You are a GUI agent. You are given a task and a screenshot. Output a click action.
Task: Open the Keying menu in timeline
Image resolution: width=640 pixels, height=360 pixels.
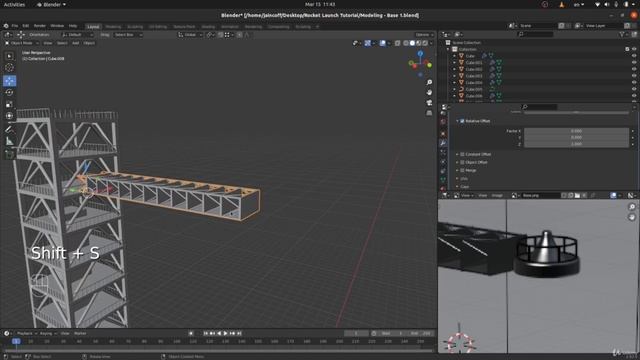(48, 333)
